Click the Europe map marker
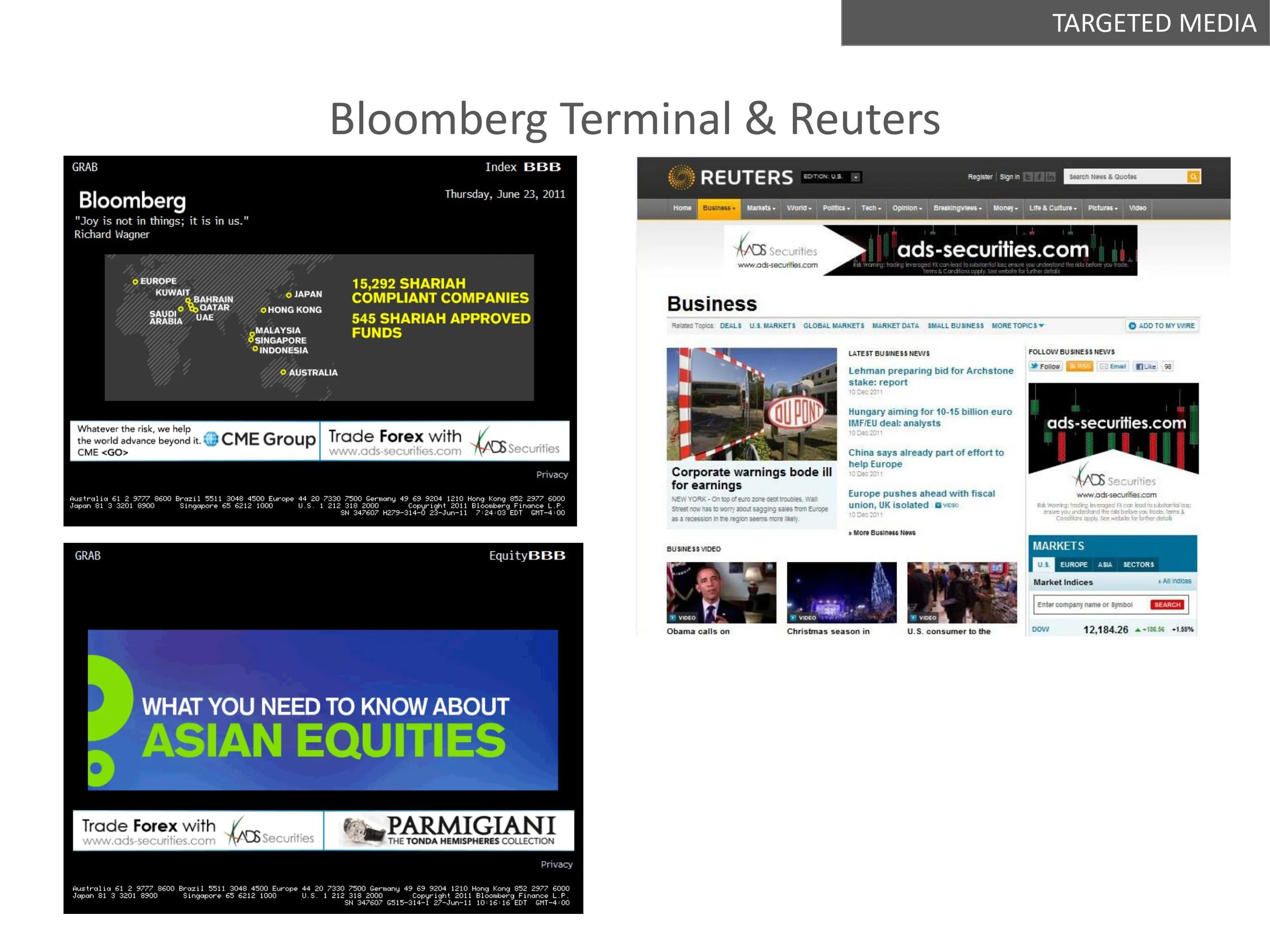This screenshot has height=952, width=1270. coord(136,282)
